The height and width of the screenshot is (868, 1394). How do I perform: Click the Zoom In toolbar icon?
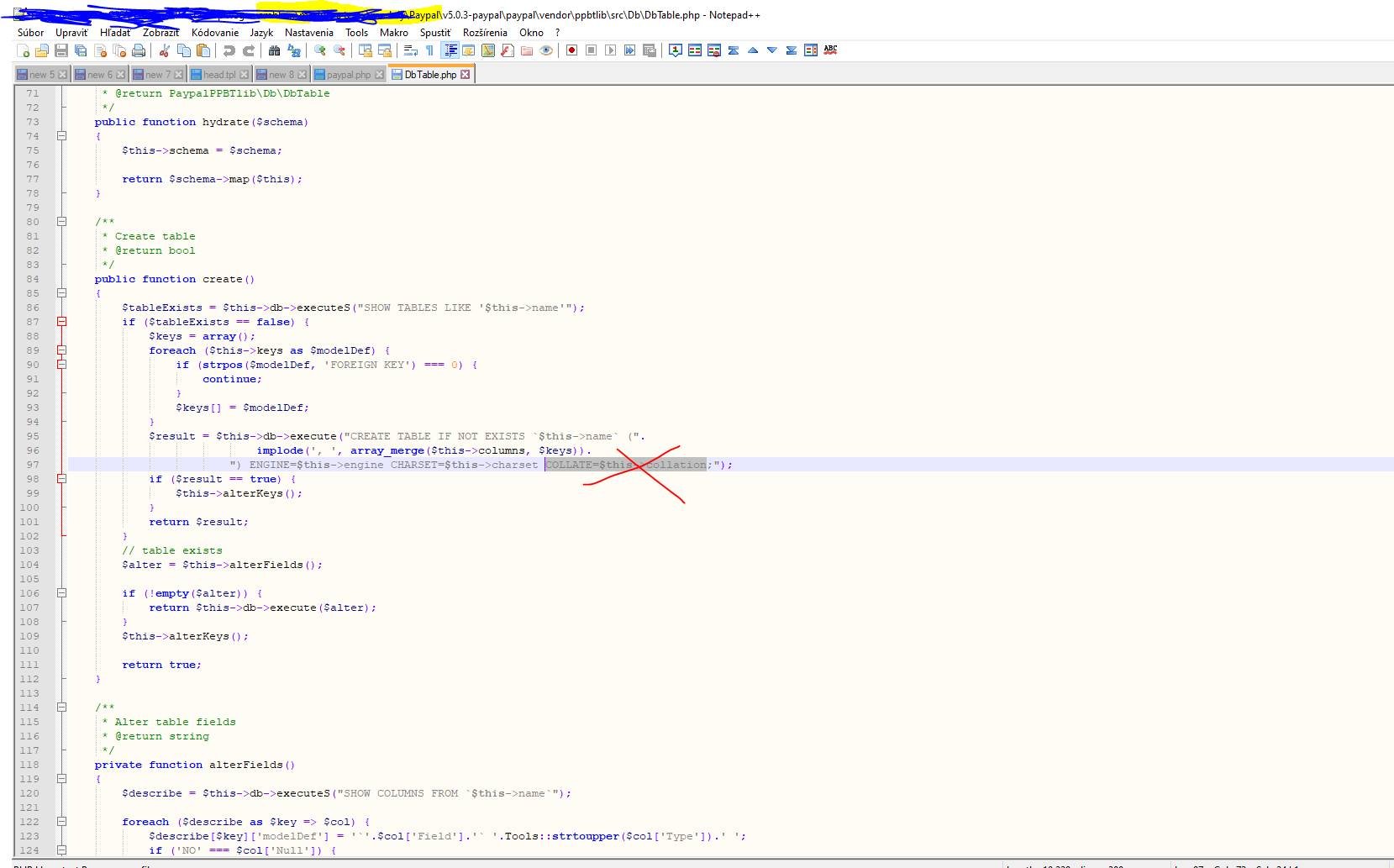click(x=320, y=50)
